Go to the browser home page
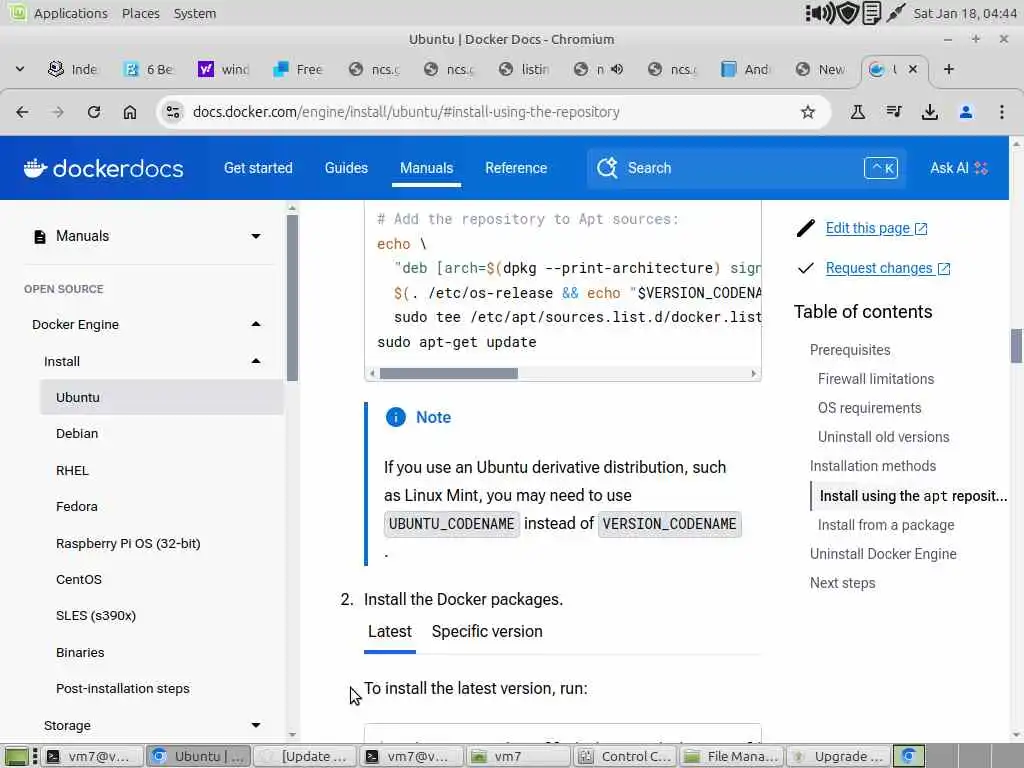Image resolution: width=1024 pixels, height=768 pixels. pyautogui.click(x=130, y=112)
